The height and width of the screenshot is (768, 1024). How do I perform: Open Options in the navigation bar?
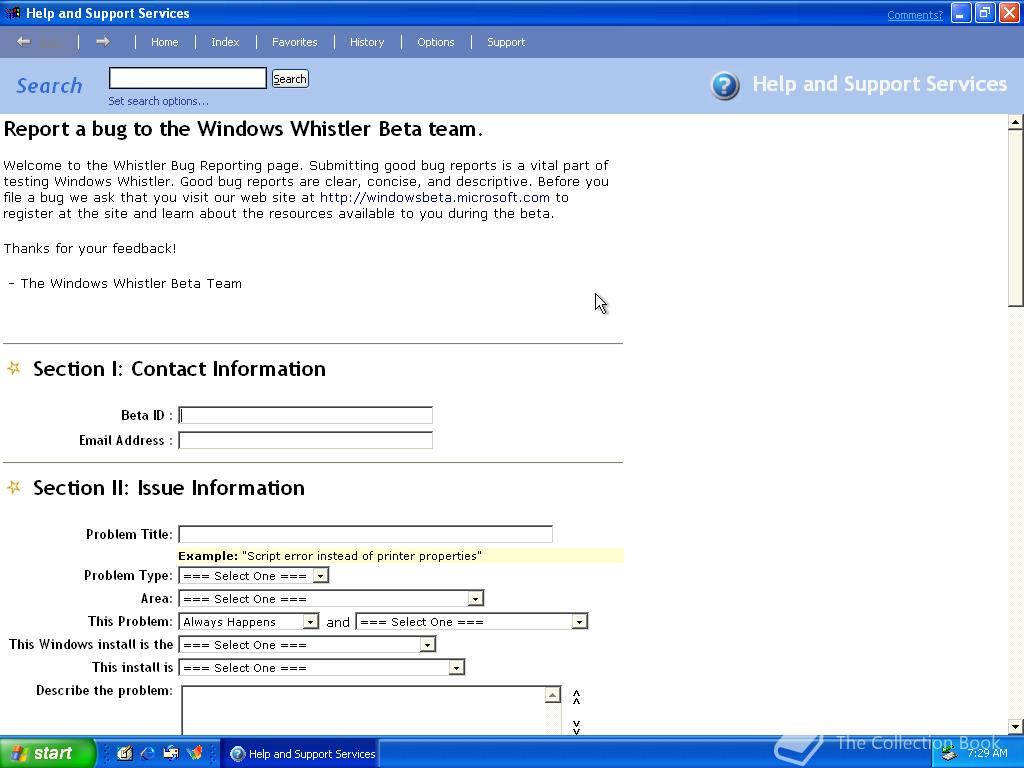point(436,42)
